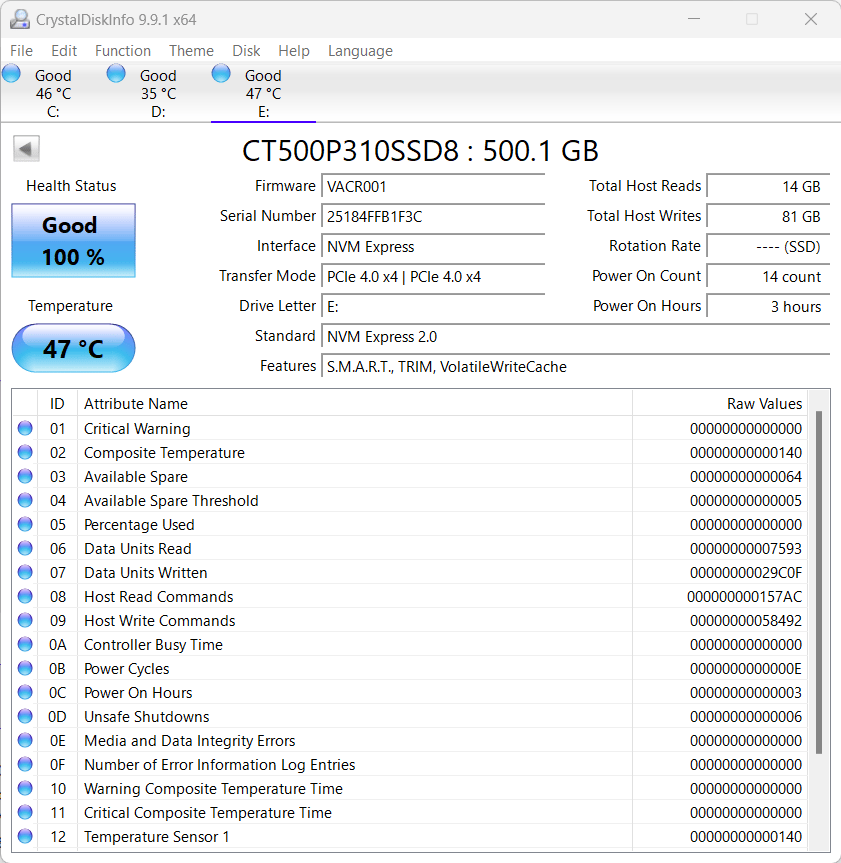841x863 pixels.
Task: Open the Theme menu
Action: 191,51
